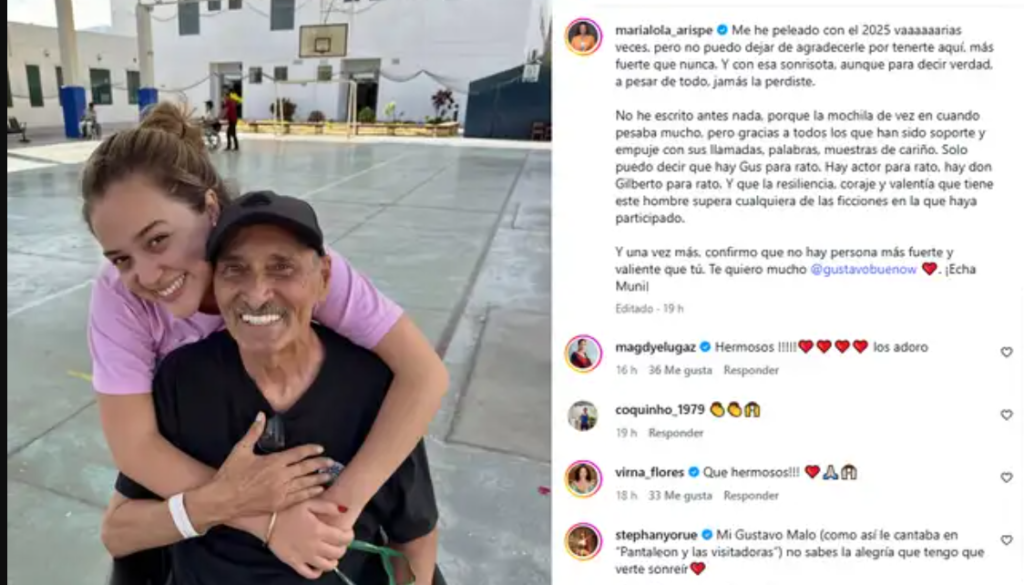Click the @gustavobuenow mention link
Viewport: 1024px width, 585px height.
tap(863, 269)
